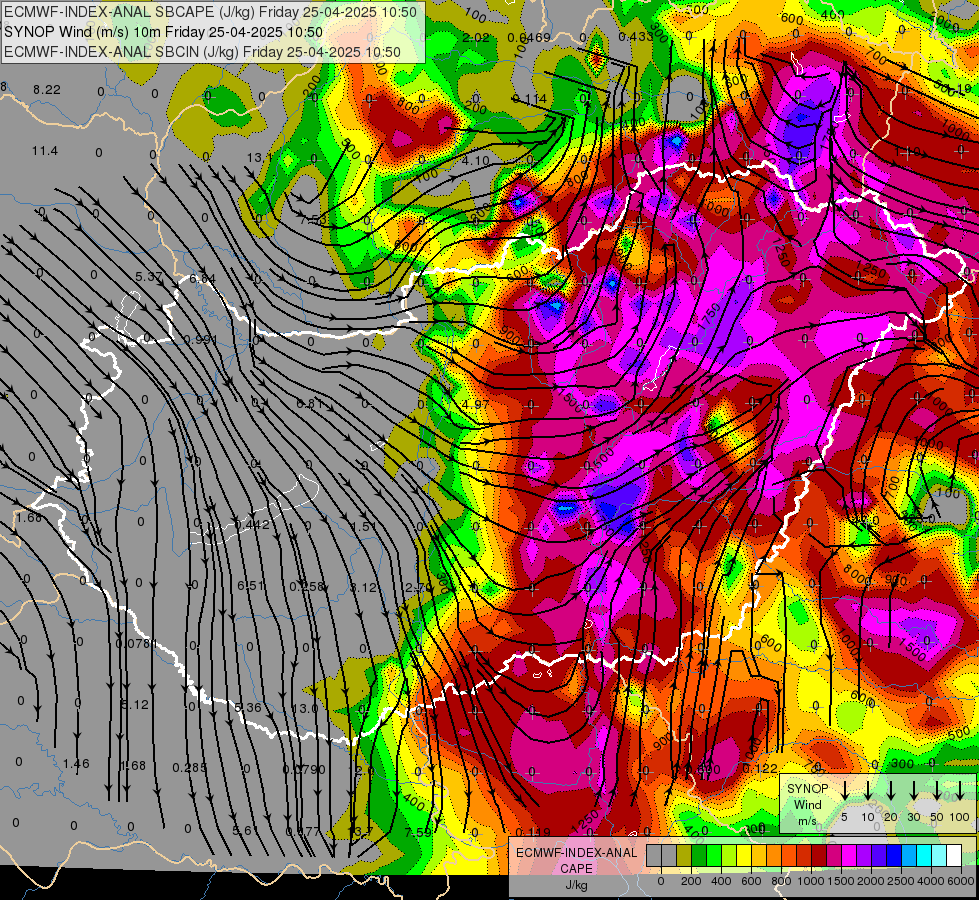Click the station value 3.12
Image resolution: width=979 pixels, height=900 pixels.
pyautogui.click(x=363, y=588)
